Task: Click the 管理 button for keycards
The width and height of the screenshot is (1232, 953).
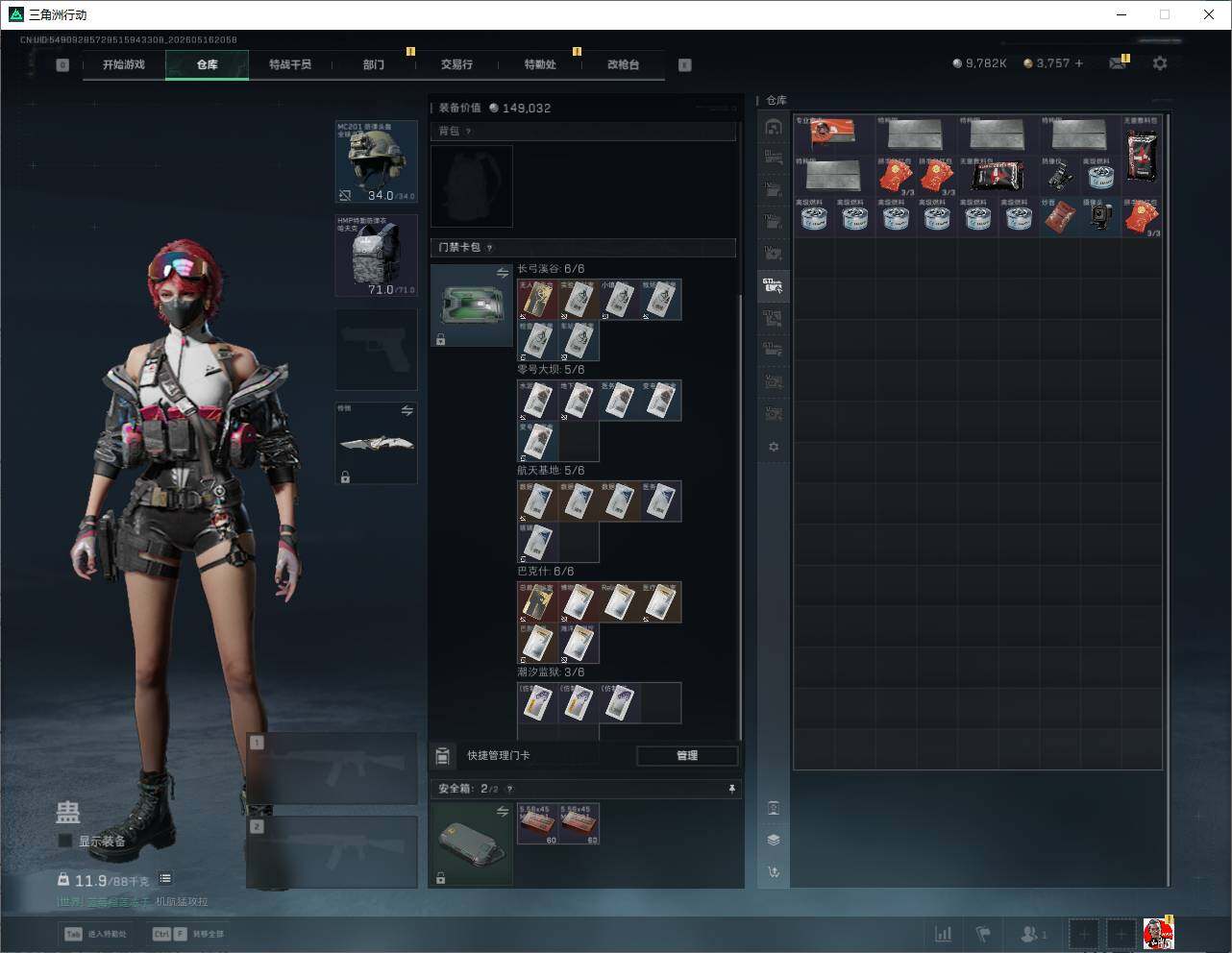Action: pos(687,756)
